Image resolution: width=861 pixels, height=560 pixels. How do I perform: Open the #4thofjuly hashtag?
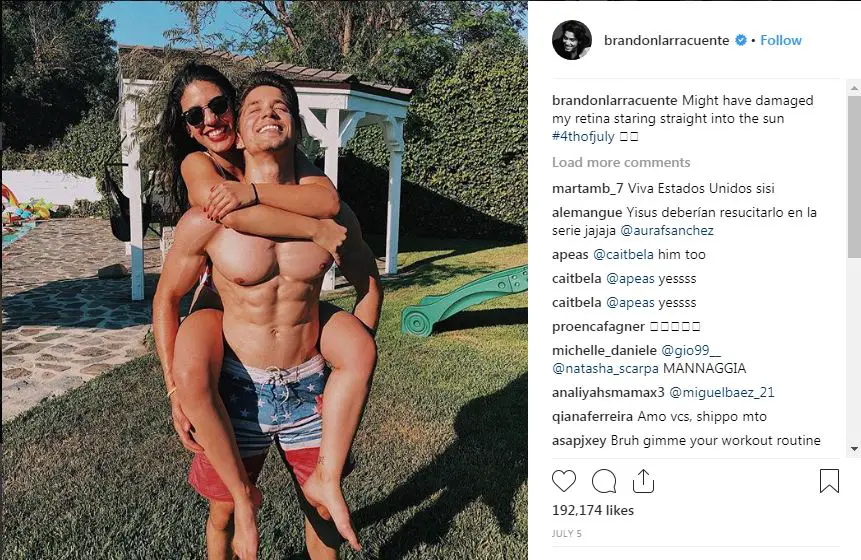coord(583,136)
